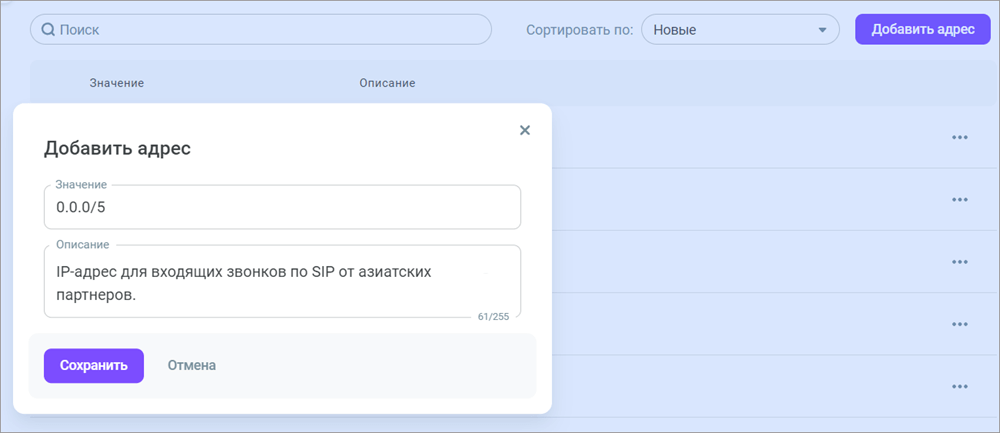Click the Сохранить button
This screenshot has width=1000, height=433.
(x=94, y=365)
